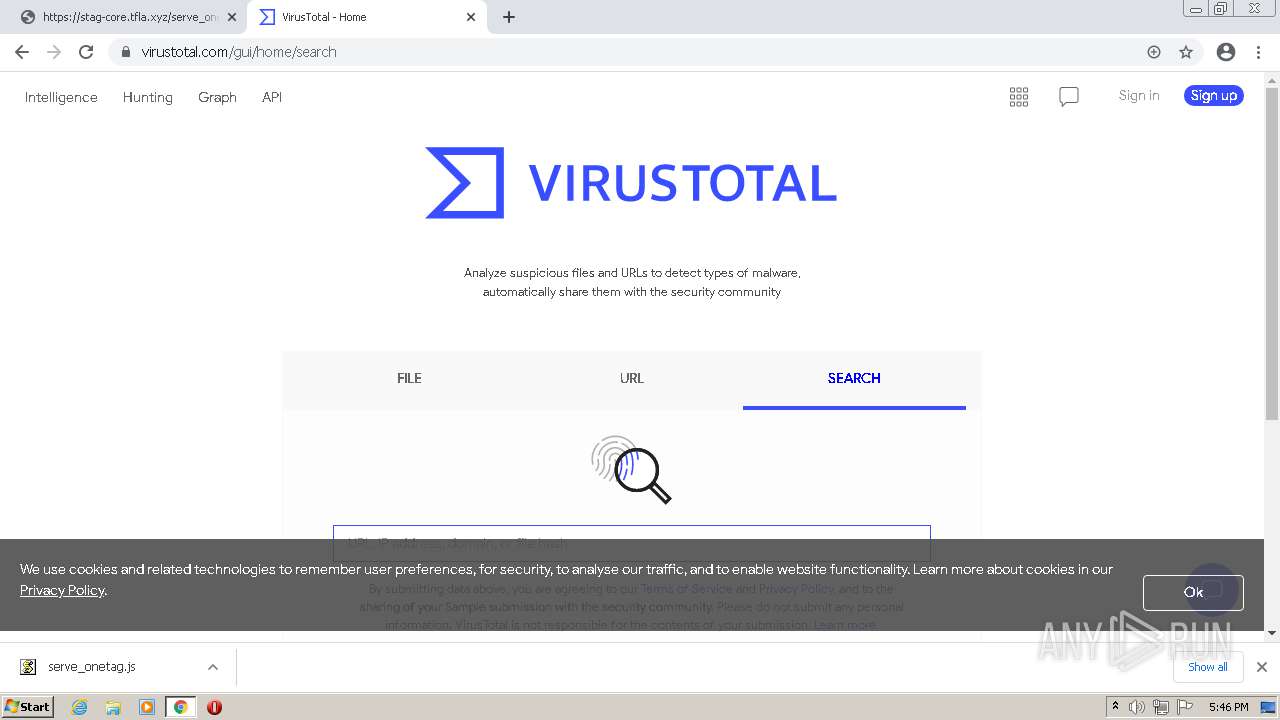Click red stop-sign icon in taskbar
1280x720 pixels.
[x=214, y=707]
